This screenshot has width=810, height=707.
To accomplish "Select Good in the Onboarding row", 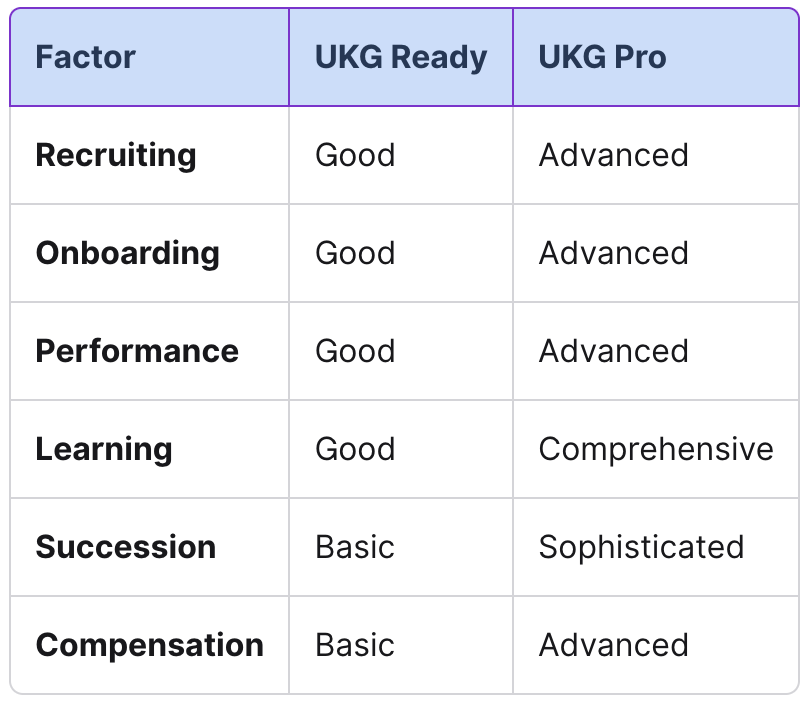I will tap(355, 253).
